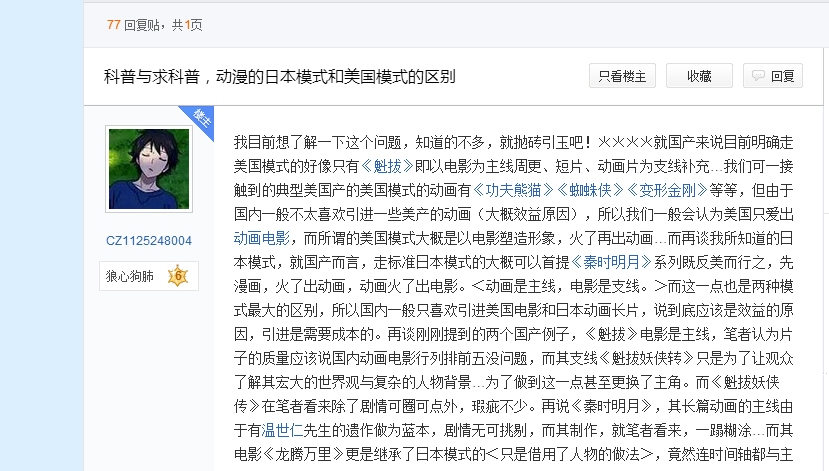Screen dimensions: 829x471
Task: Open the poster's anime avatar image
Action: click(149, 169)
